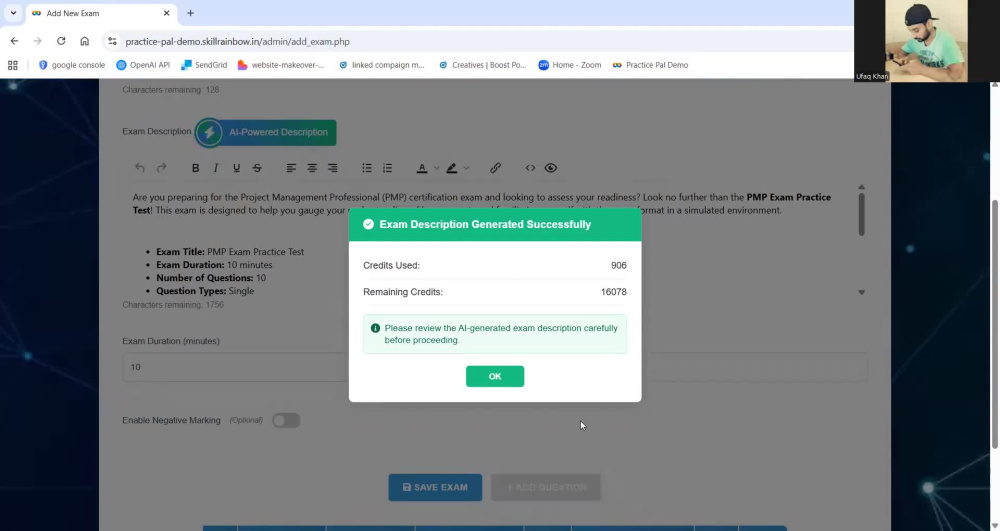Click the browser forward button
This screenshot has height=531, width=1000.
click(x=38, y=41)
